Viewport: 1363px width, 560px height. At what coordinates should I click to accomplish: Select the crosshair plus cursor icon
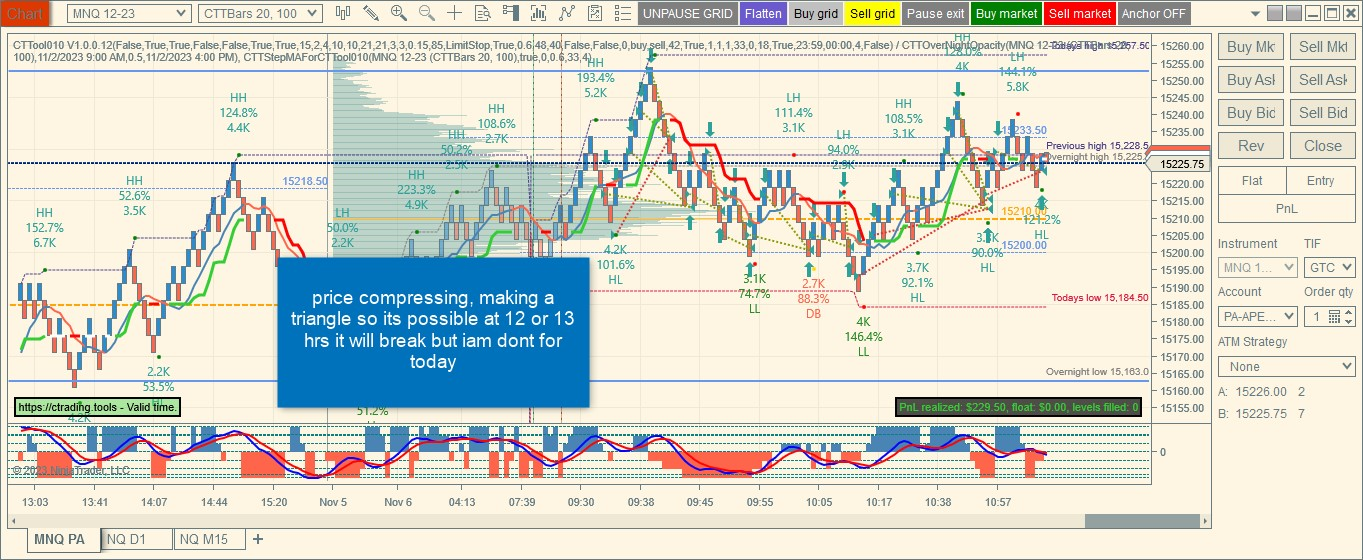[x=455, y=13]
